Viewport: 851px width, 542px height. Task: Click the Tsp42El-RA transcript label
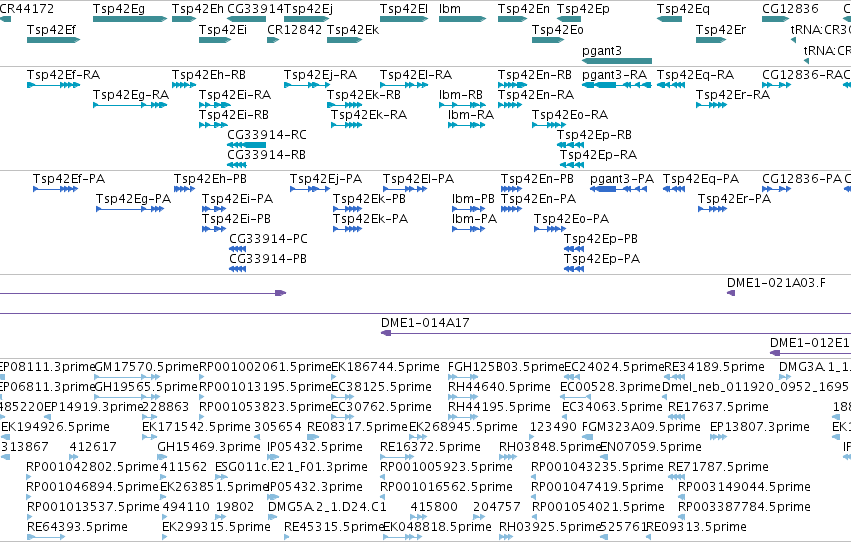pos(416,74)
